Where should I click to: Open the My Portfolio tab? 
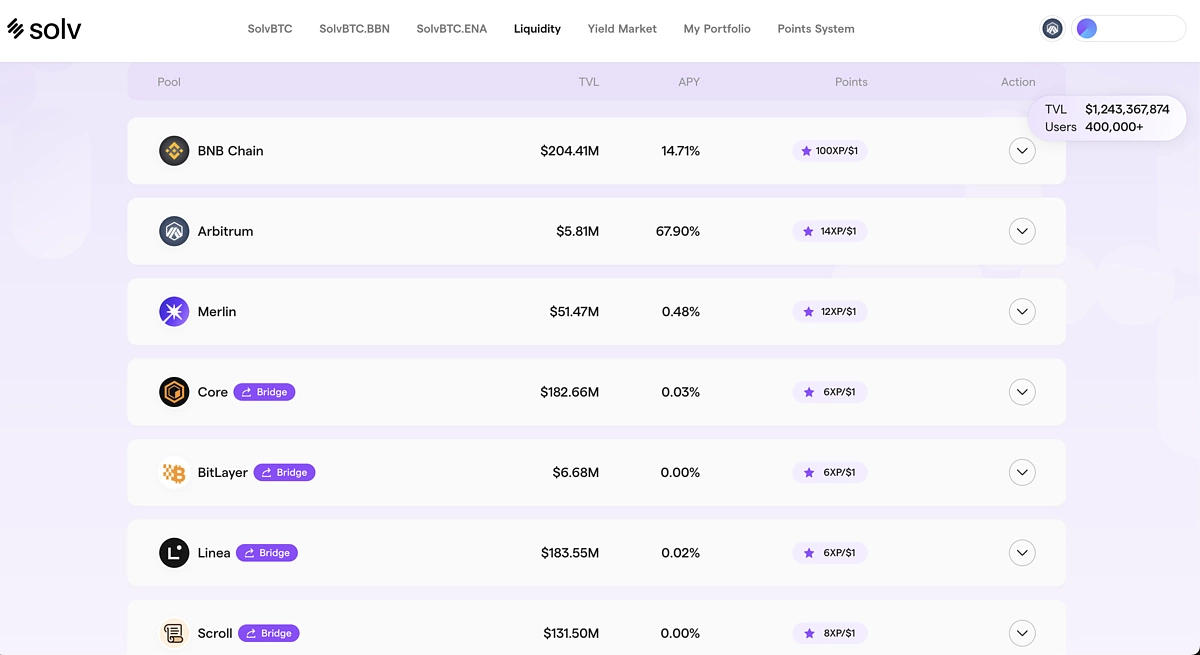tap(717, 29)
